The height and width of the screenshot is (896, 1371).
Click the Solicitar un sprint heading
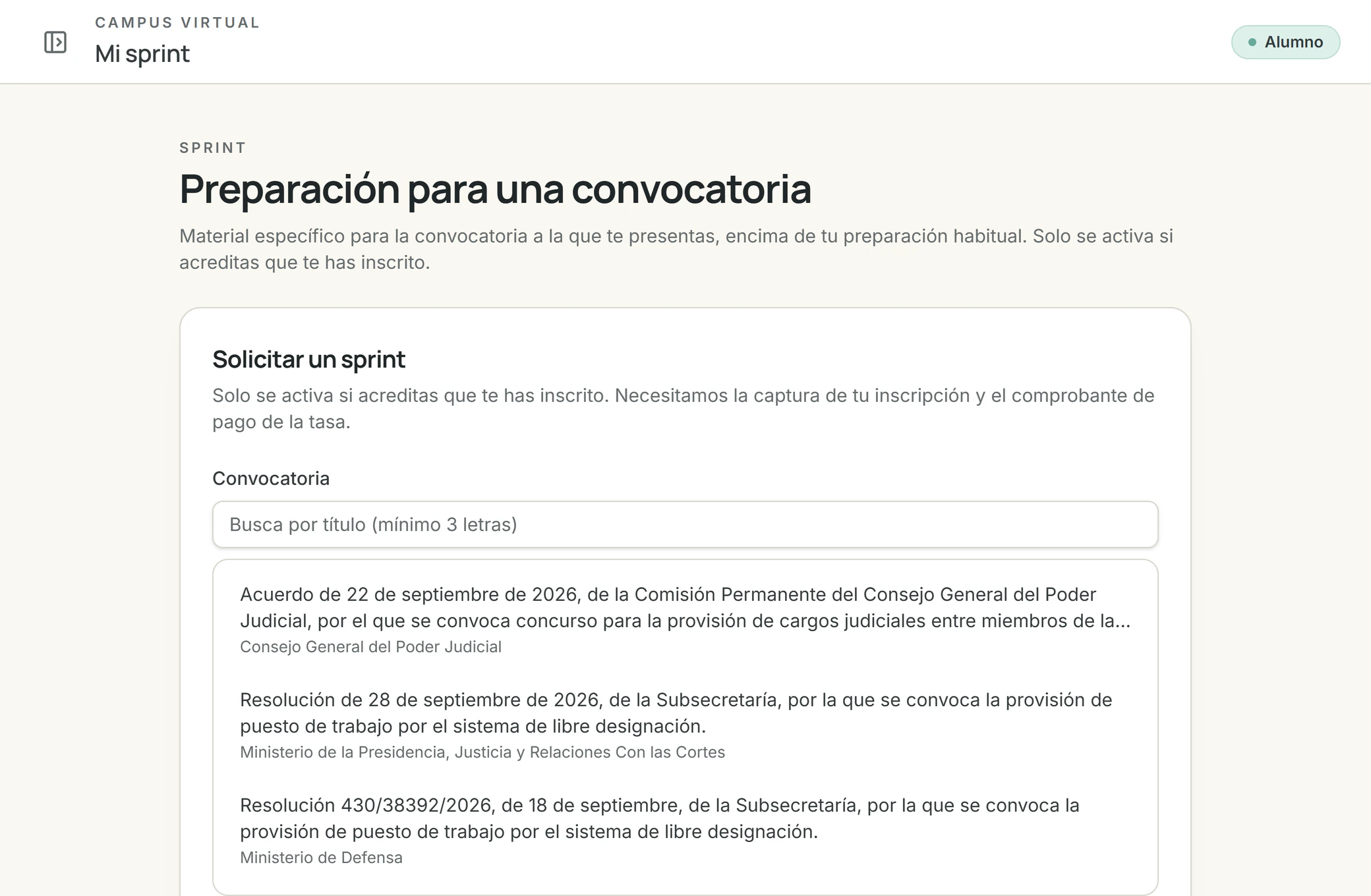tap(308, 360)
